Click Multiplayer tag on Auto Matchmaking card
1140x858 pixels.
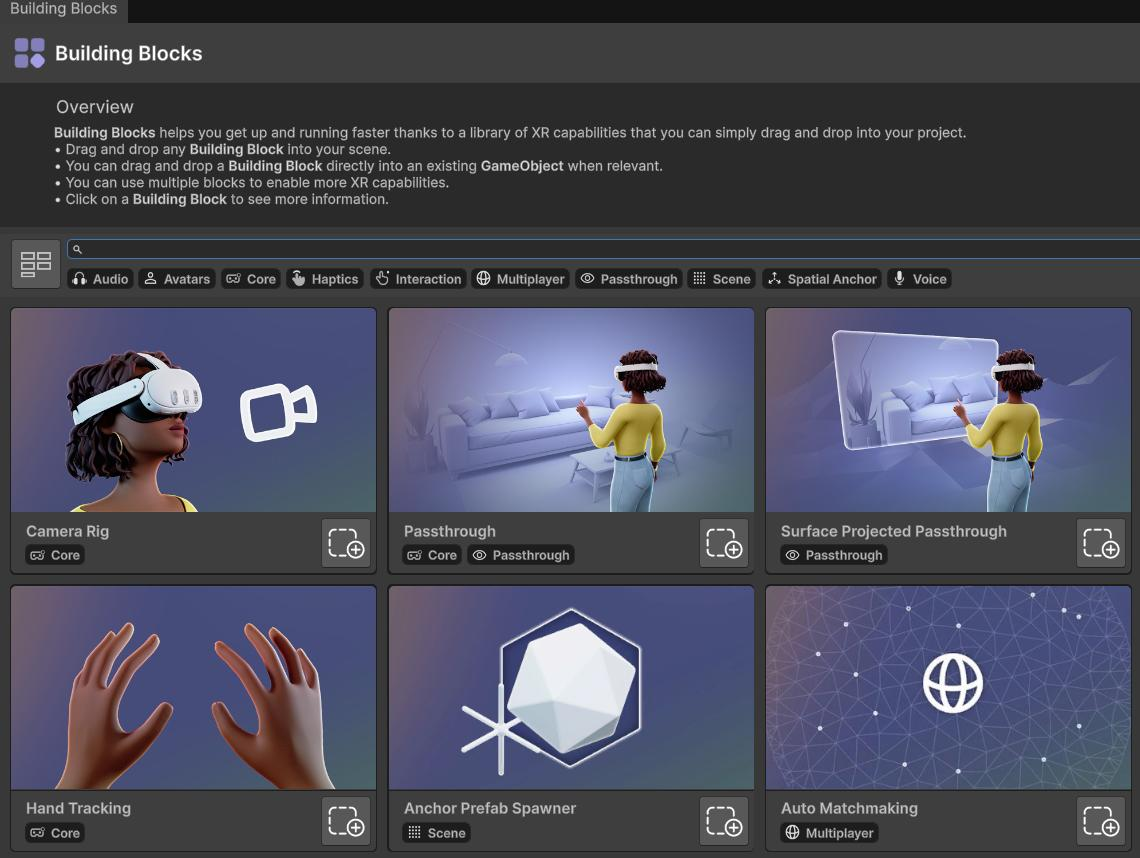[x=830, y=833]
